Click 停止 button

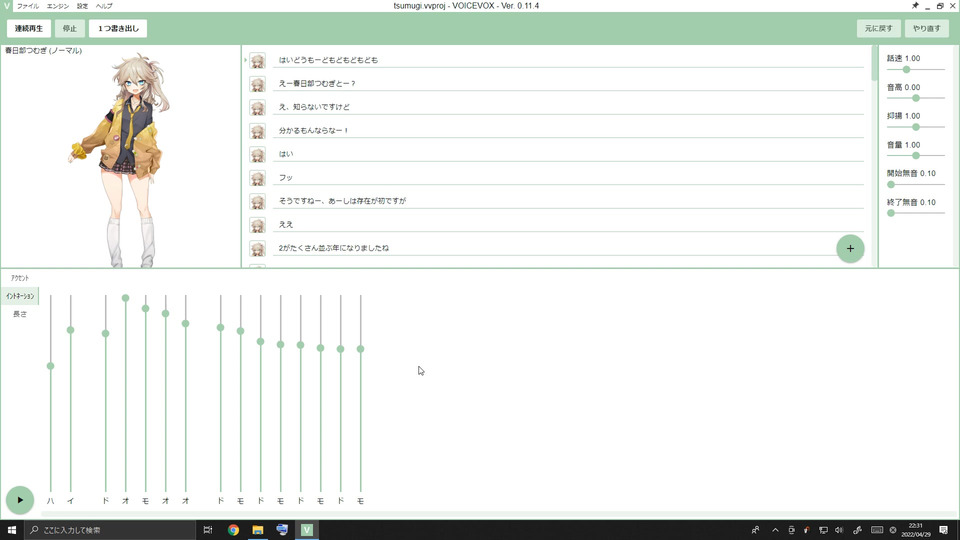(70, 28)
